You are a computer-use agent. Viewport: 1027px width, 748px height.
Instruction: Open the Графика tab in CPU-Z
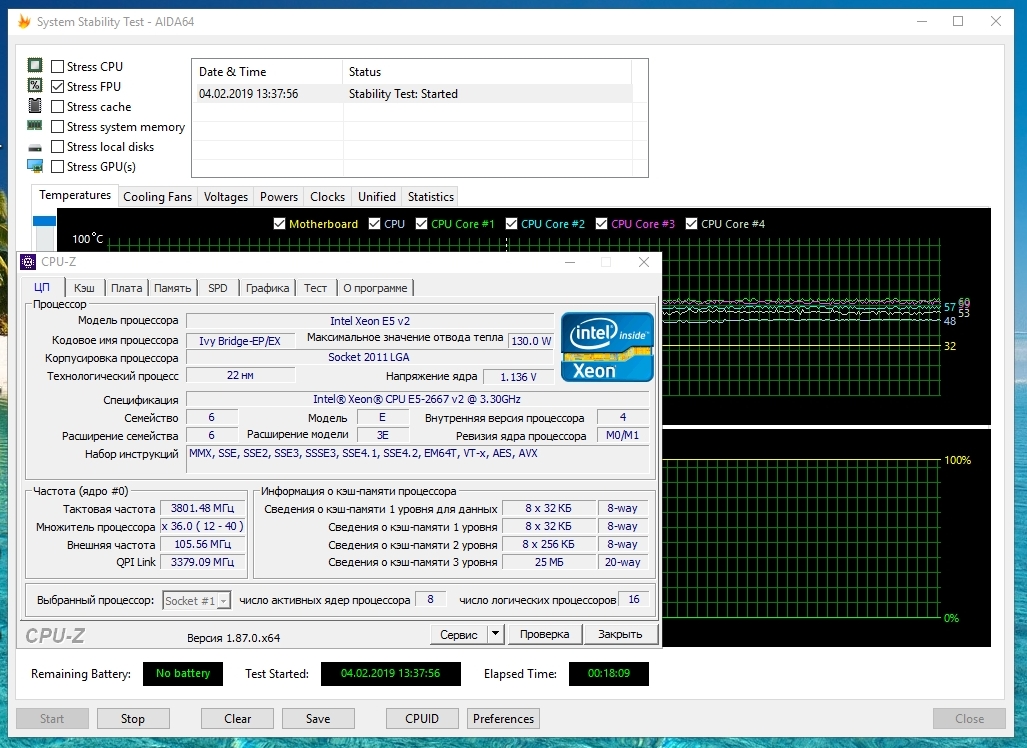(267, 288)
